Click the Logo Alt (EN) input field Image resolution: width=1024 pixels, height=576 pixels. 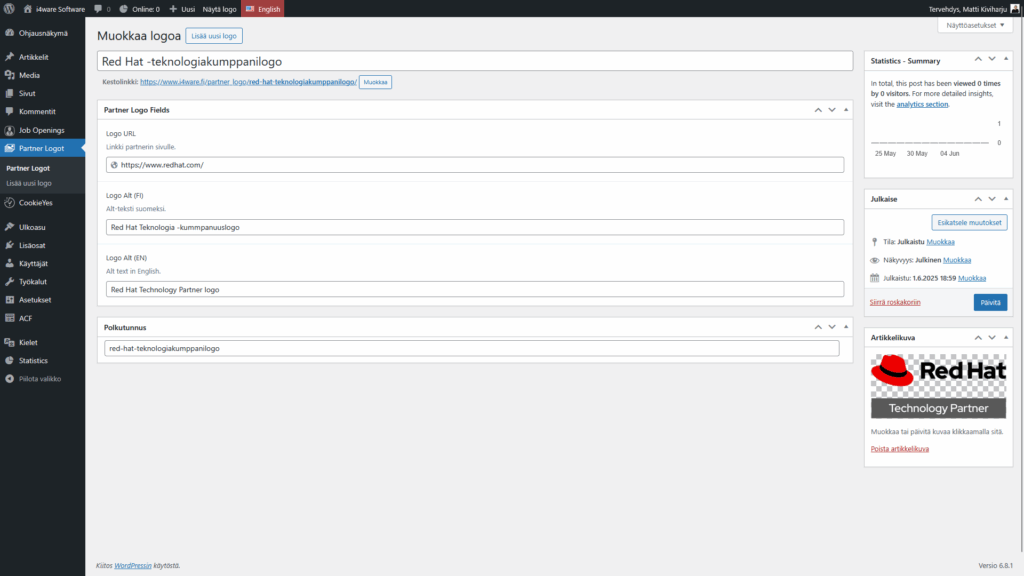coord(475,289)
